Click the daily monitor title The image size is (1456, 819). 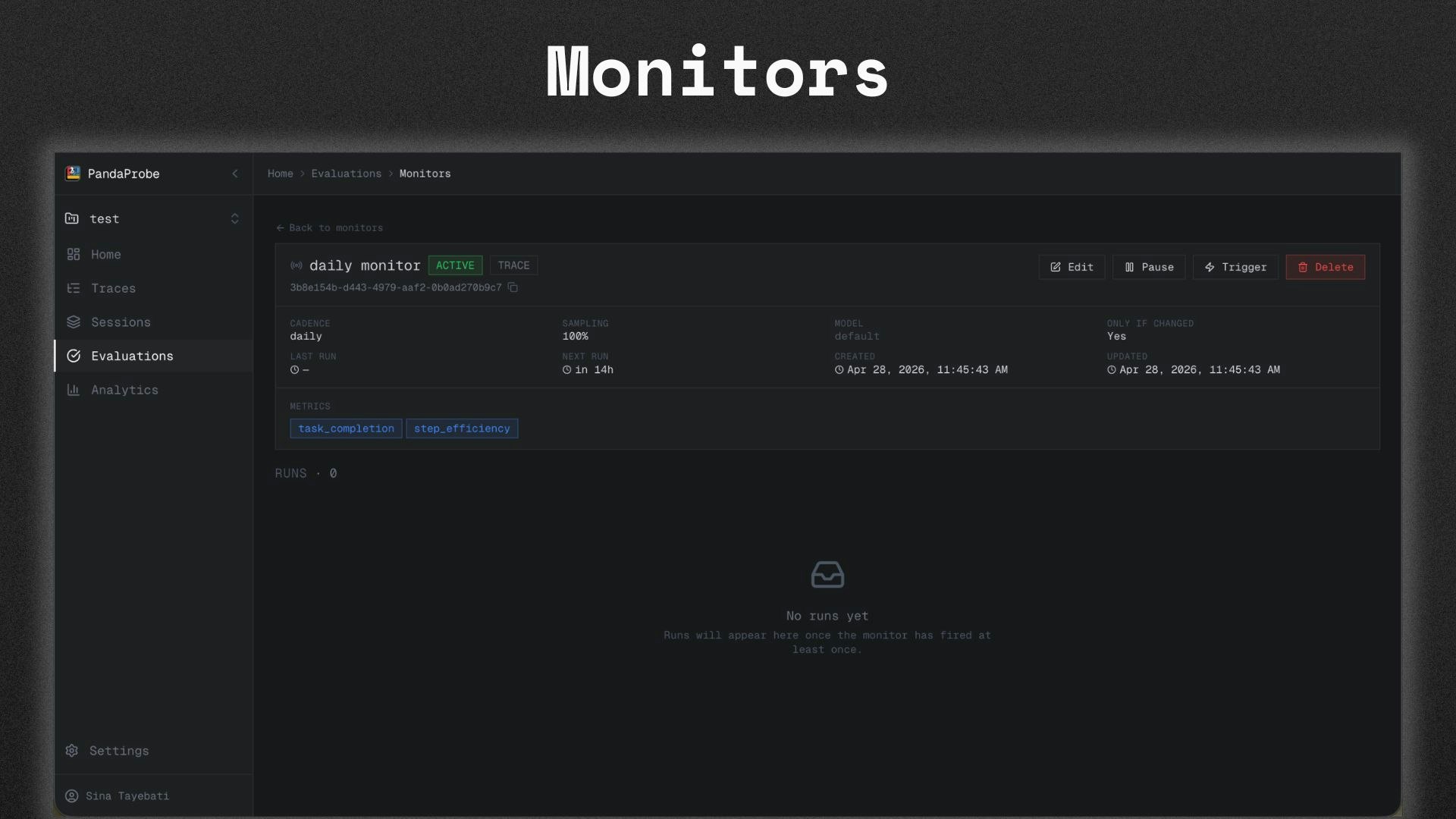365,265
